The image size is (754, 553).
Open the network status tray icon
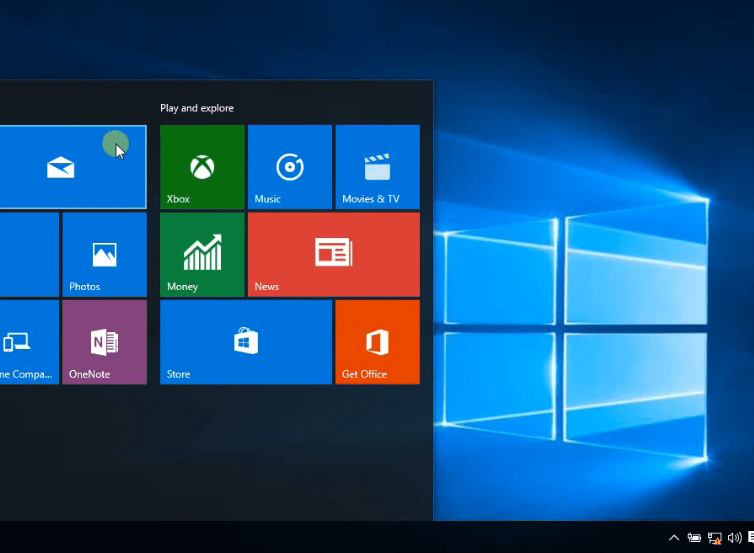coord(715,538)
